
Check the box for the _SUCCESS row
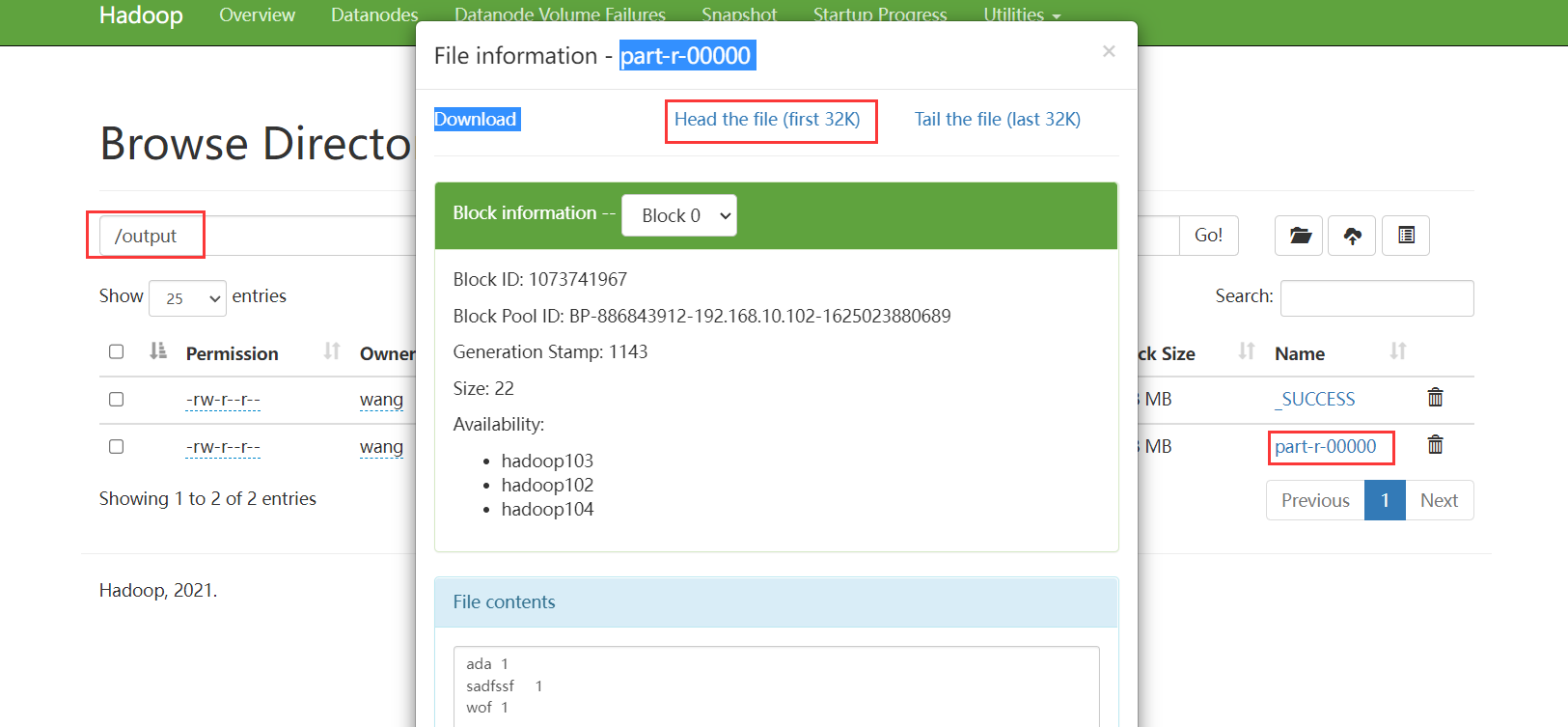pos(117,399)
